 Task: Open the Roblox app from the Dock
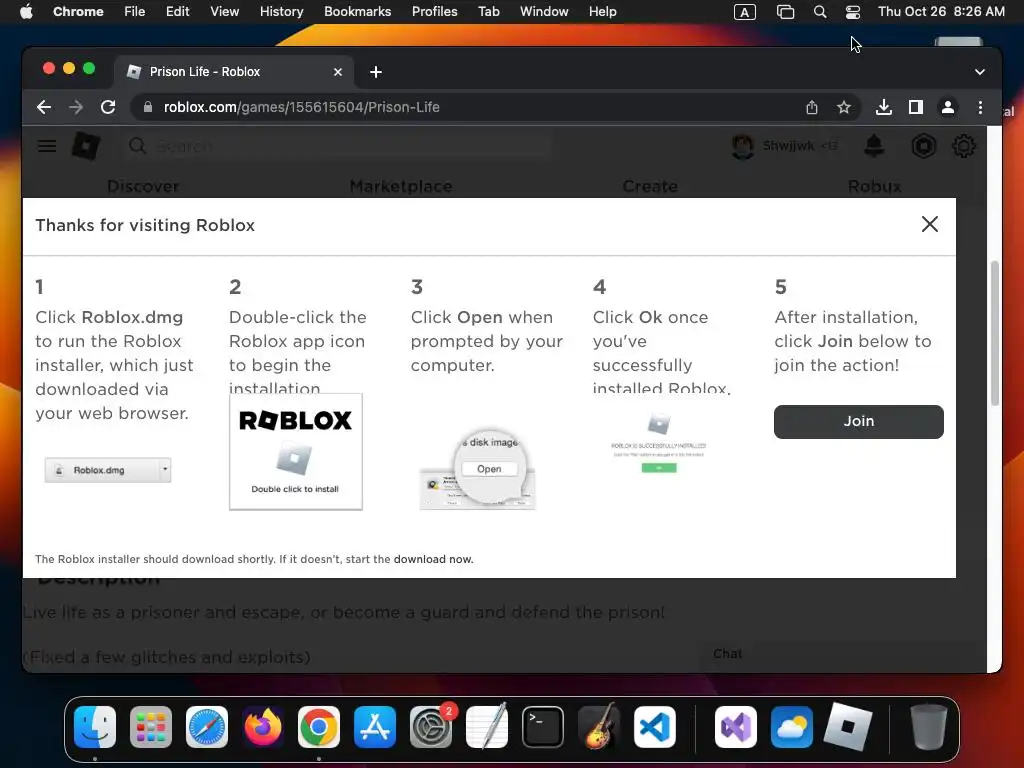(x=847, y=727)
